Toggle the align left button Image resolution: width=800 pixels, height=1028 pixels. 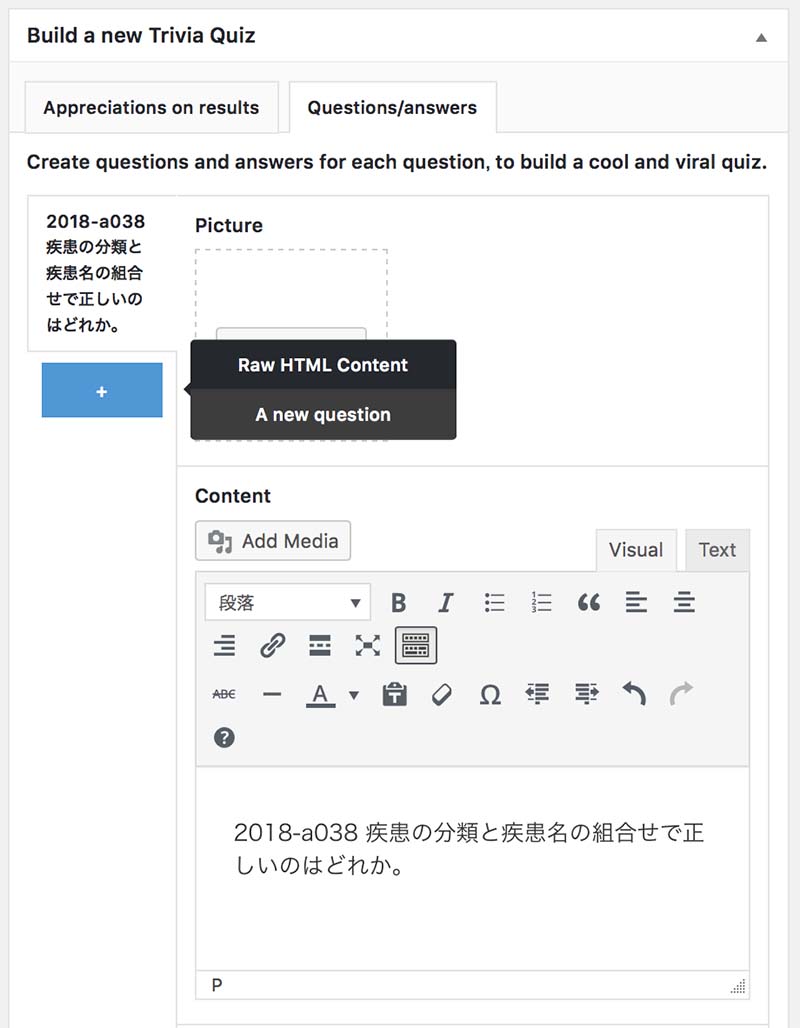636,603
